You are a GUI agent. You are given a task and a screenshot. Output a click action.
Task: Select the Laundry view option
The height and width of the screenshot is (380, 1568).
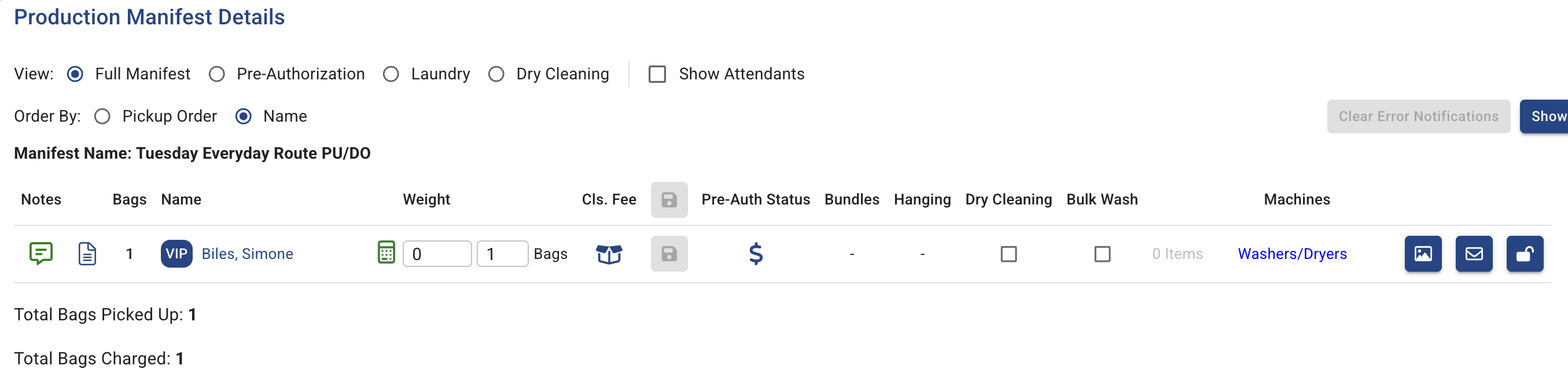point(391,74)
